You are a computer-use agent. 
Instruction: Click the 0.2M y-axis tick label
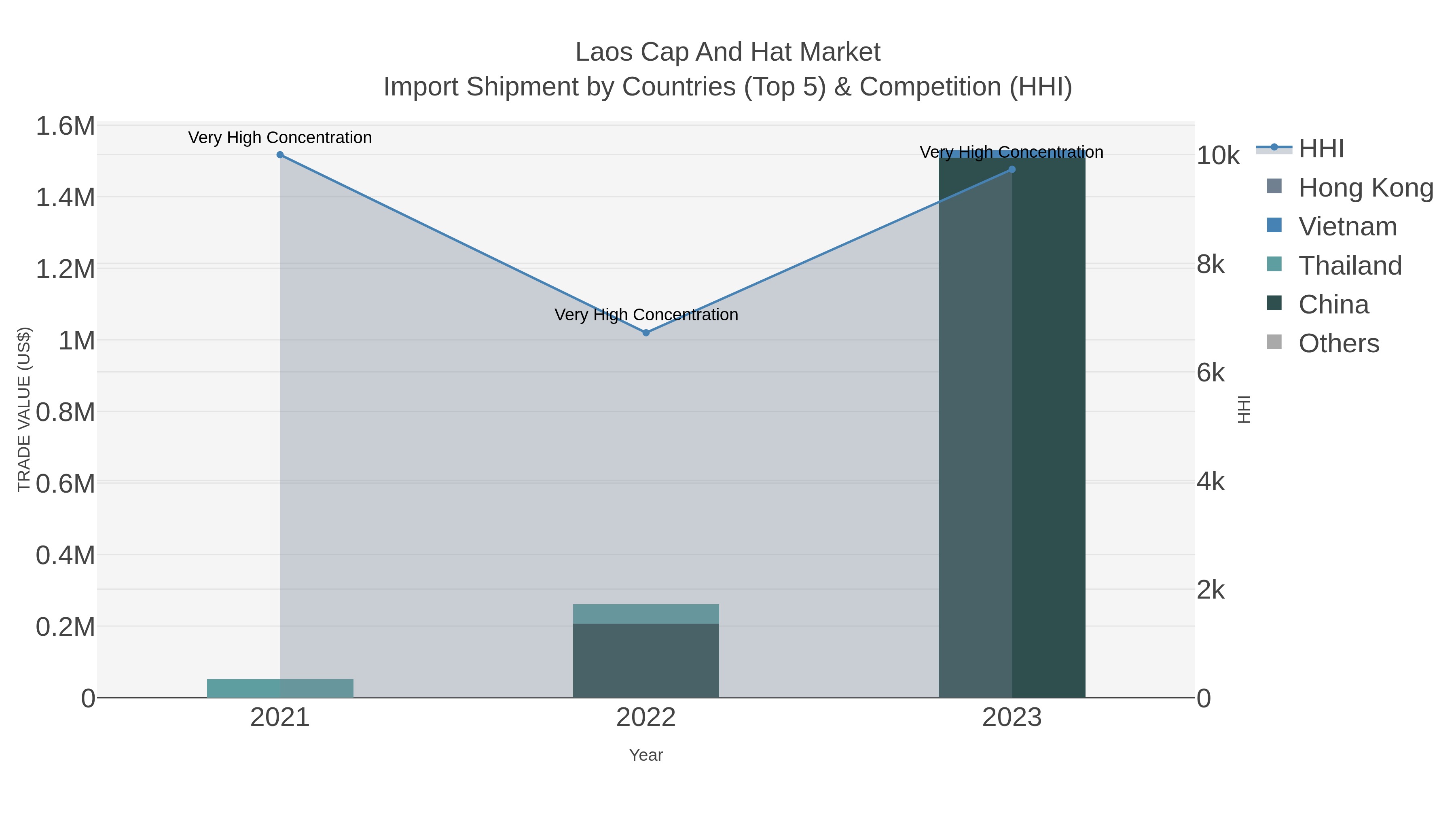(x=66, y=627)
